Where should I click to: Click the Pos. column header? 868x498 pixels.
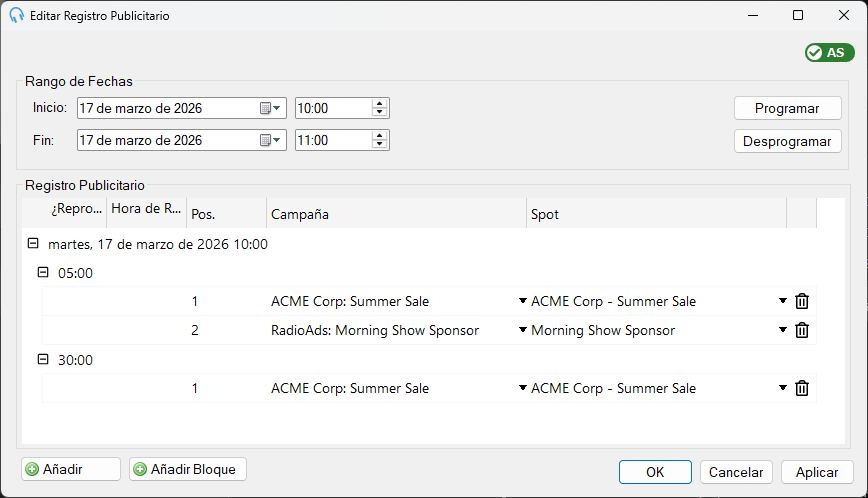pos(226,214)
